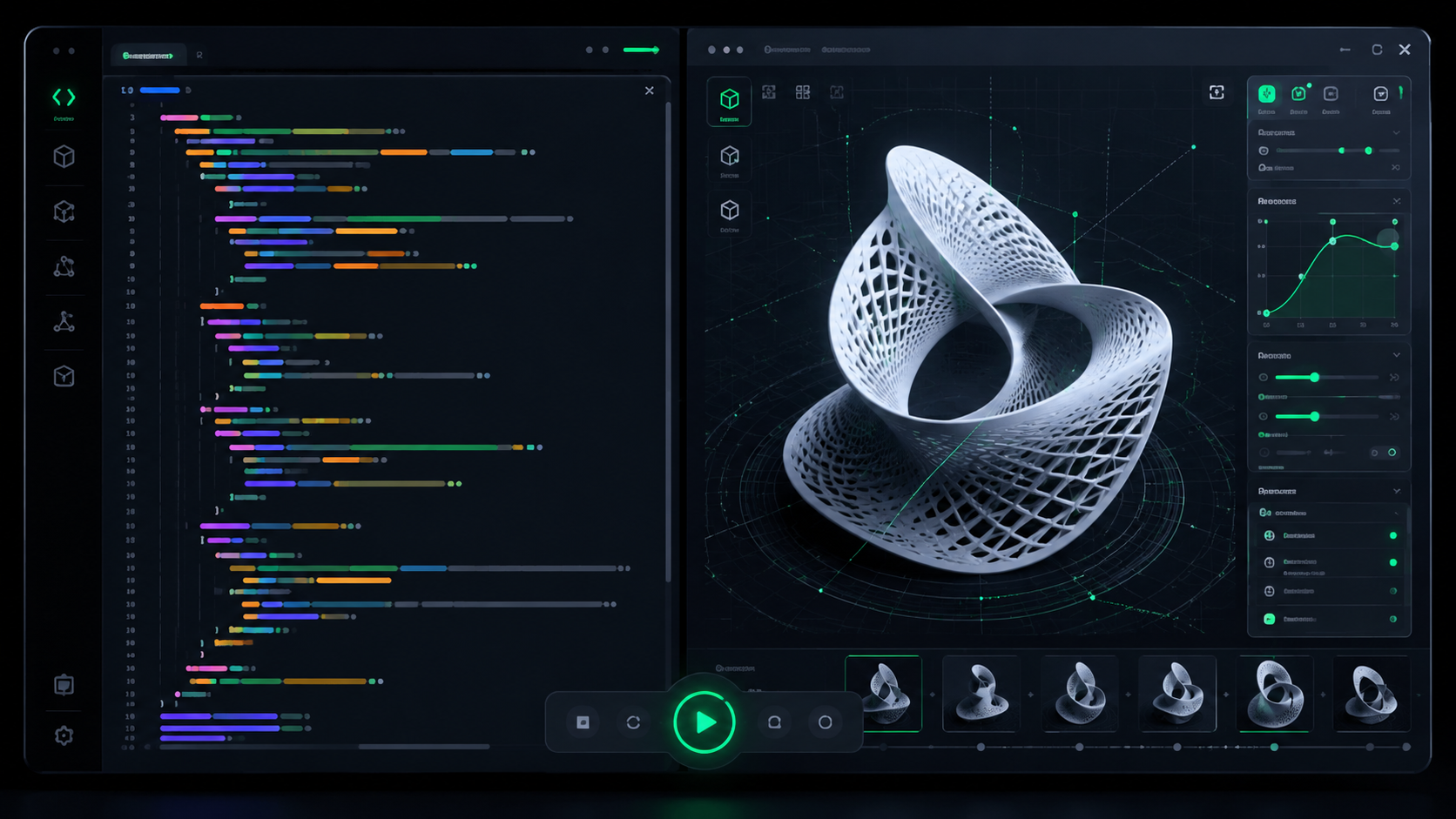This screenshot has width=1456, height=819.
Task: Toggle green status dot on second list row
Action: (1393, 563)
